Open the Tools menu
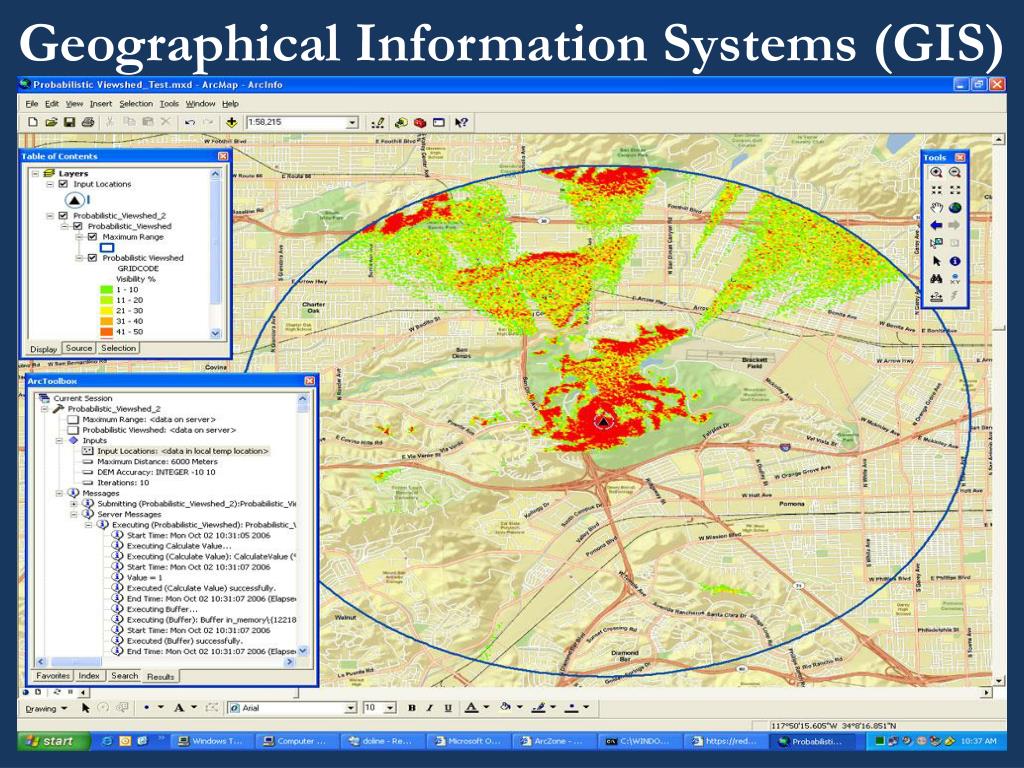This screenshot has height=768, width=1024. pos(169,104)
